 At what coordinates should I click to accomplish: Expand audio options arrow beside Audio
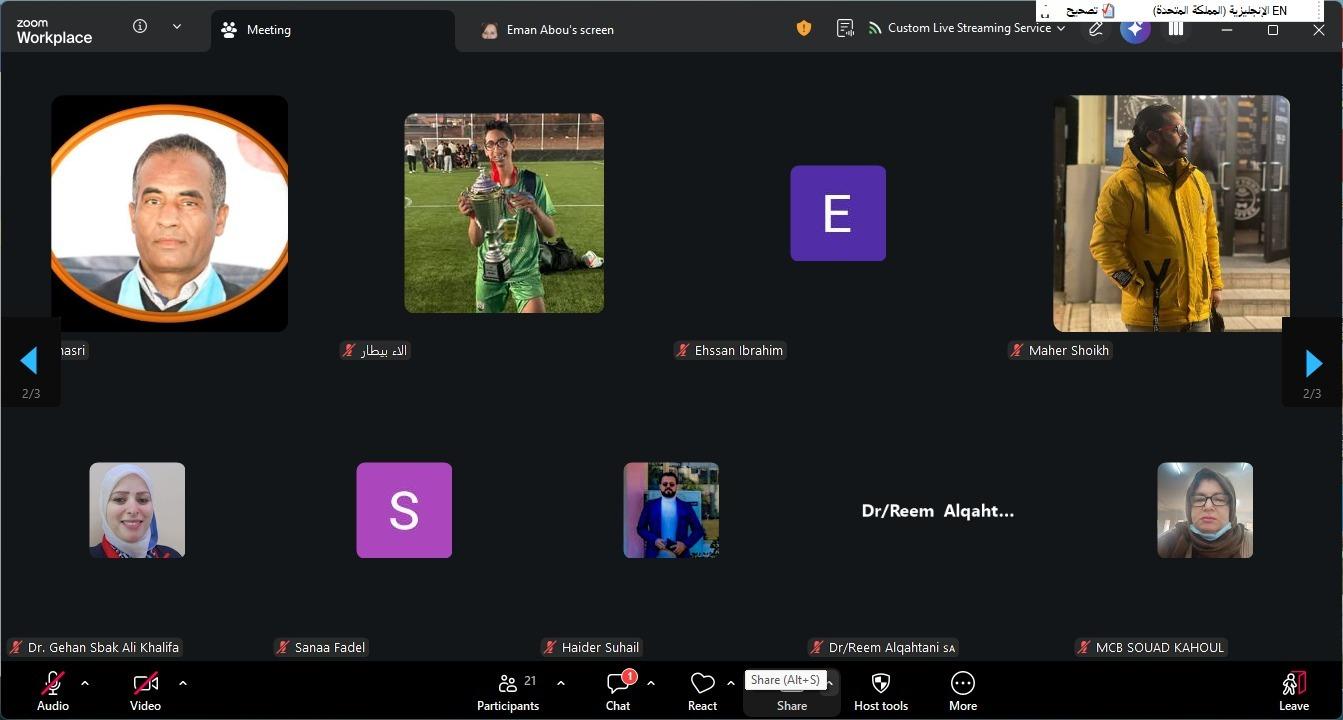85,683
